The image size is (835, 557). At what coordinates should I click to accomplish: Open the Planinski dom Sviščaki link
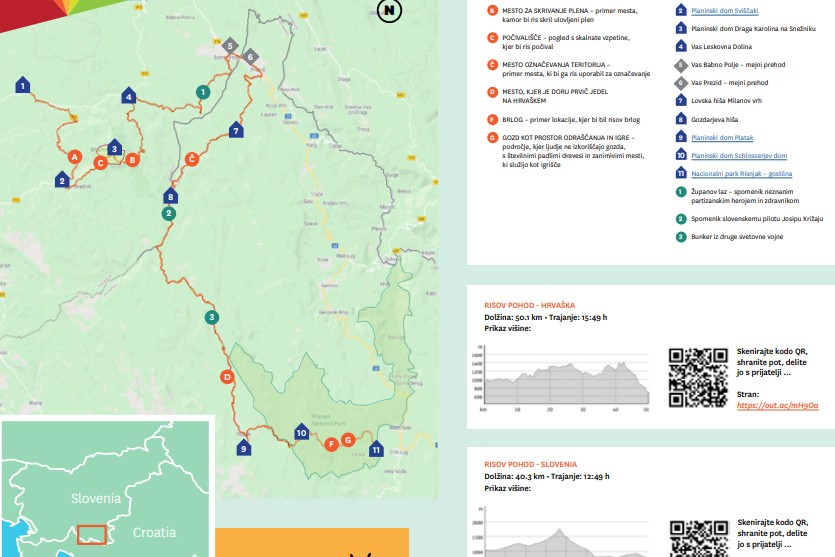pos(730,11)
